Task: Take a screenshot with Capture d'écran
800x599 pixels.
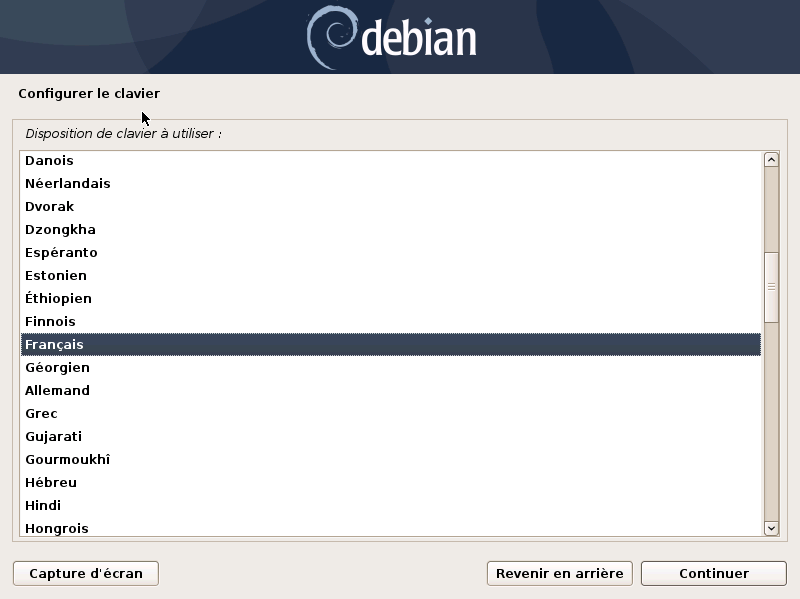Action: (86, 573)
